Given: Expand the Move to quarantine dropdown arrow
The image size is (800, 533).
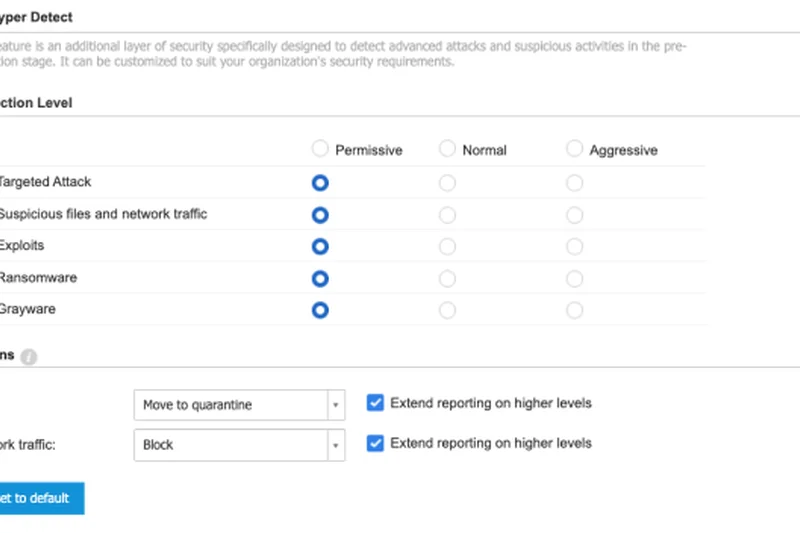Looking at the screenshot, I should click(334, 405).
